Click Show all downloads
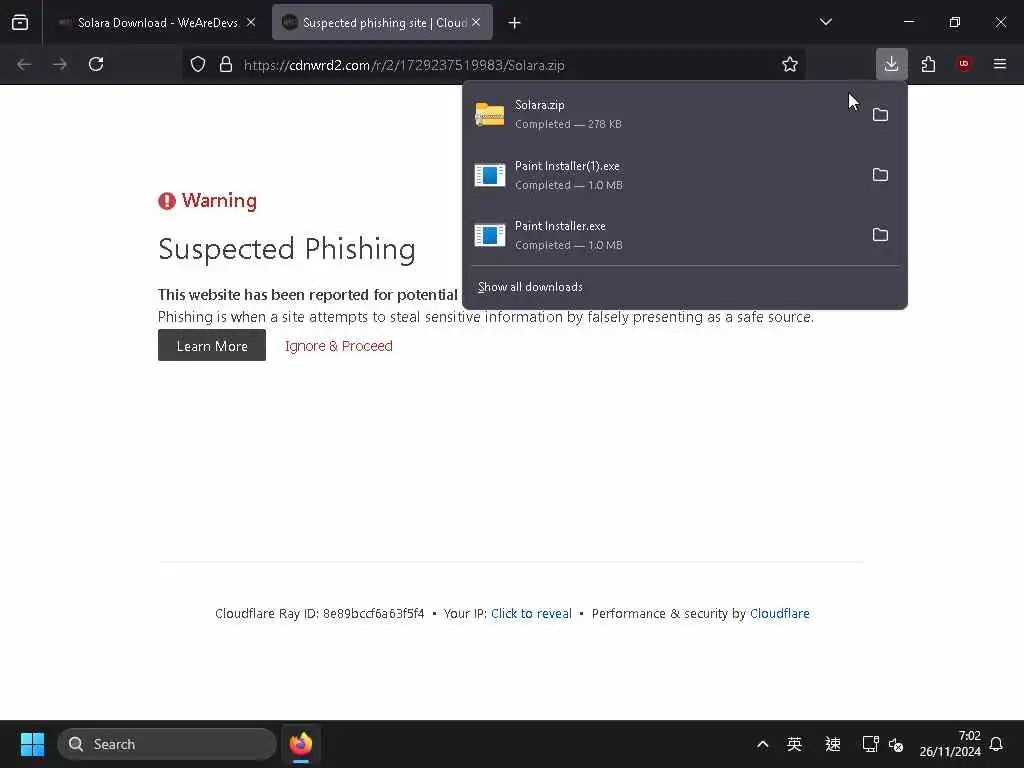This screenshot has width=1024, height=768. coord(530,287)
